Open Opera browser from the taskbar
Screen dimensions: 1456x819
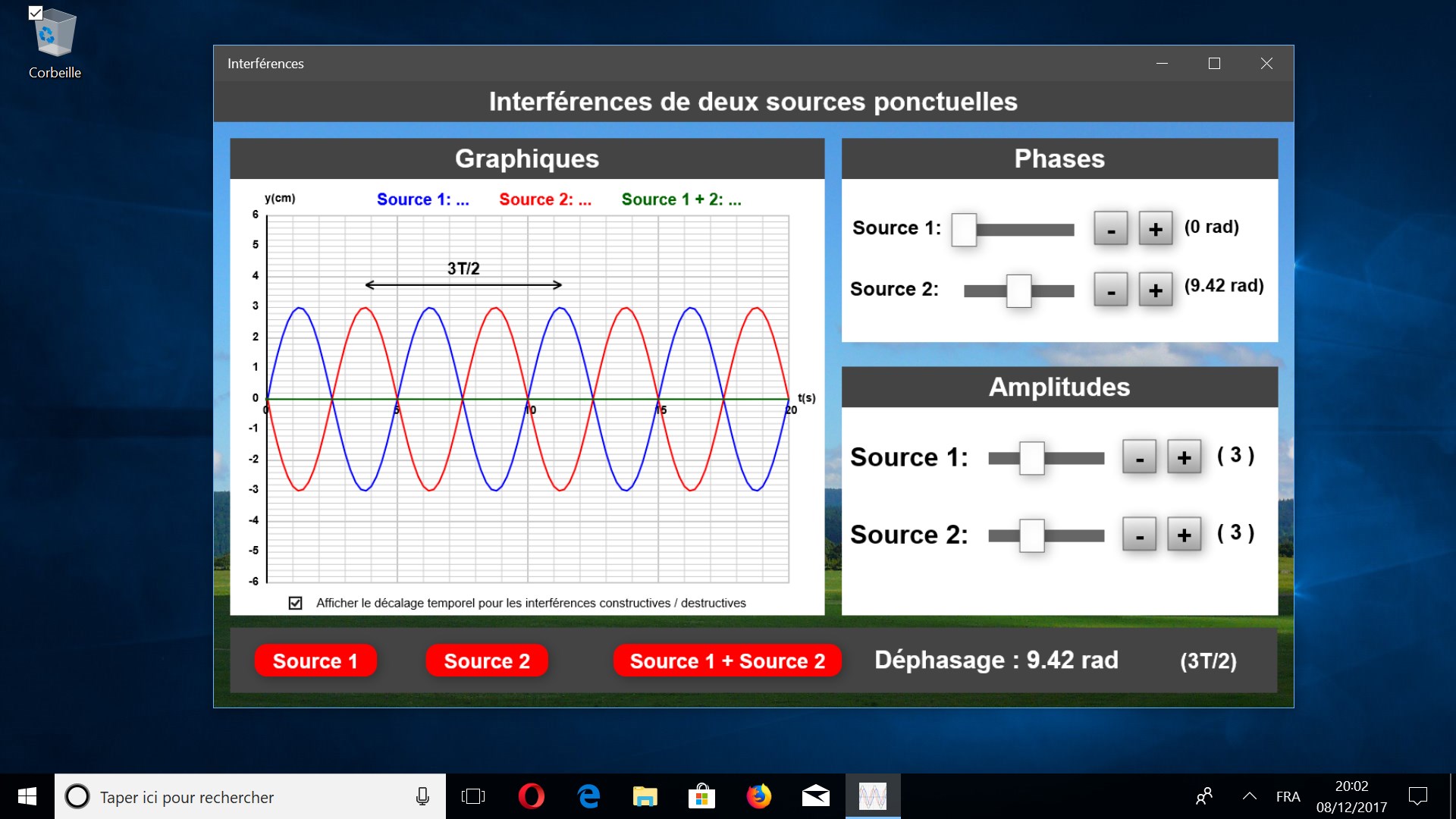(531, 796)
